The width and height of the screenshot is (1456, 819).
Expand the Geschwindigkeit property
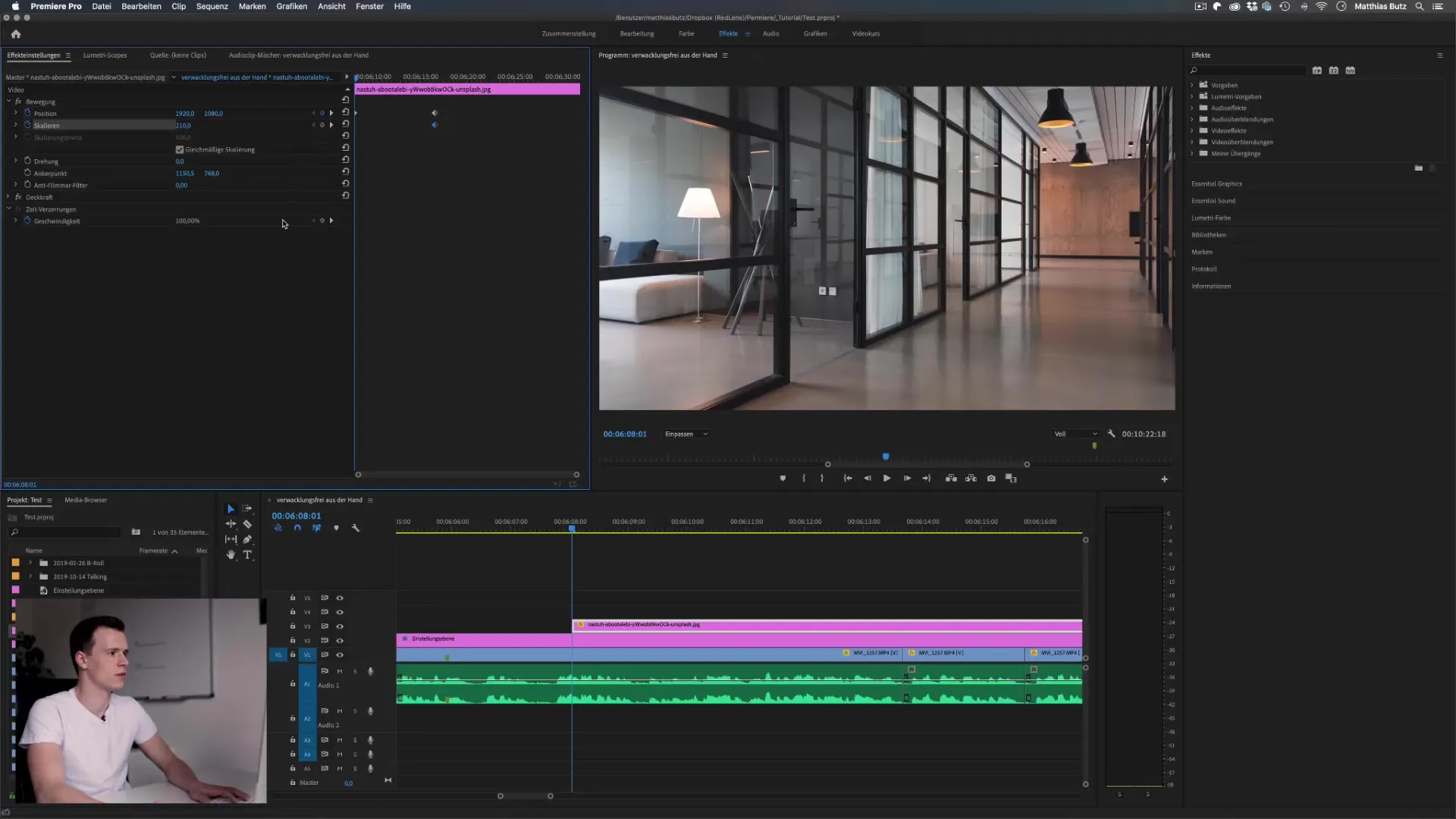tap(15, 221)
